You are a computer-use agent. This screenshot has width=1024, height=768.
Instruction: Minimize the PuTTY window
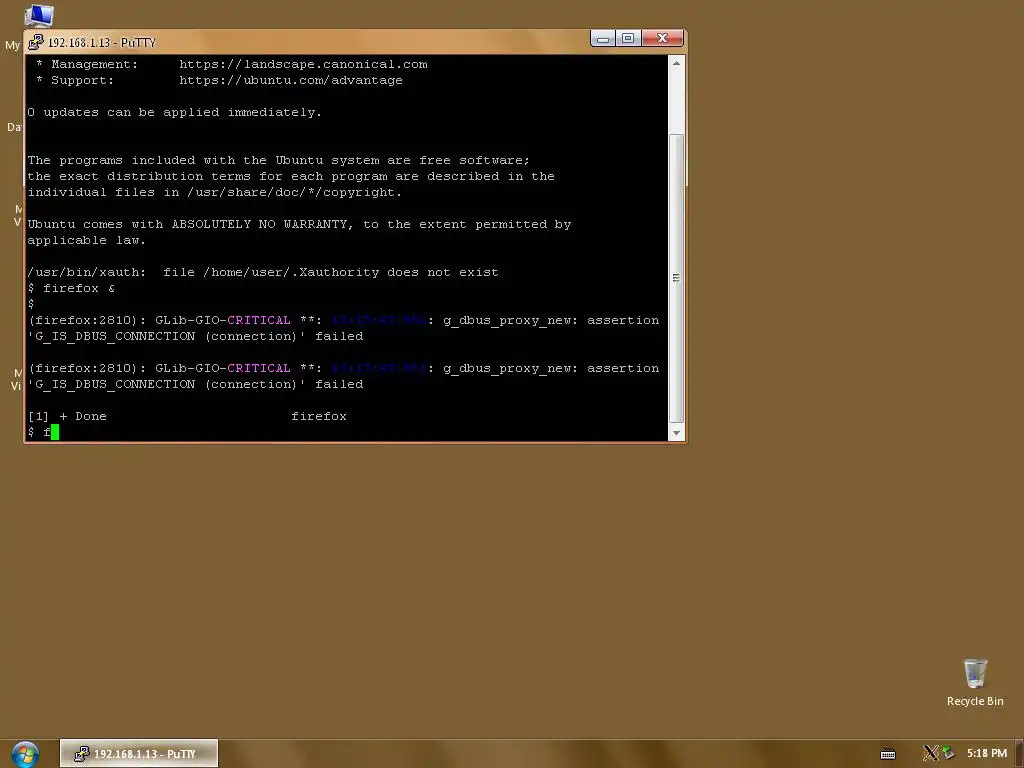603,39
